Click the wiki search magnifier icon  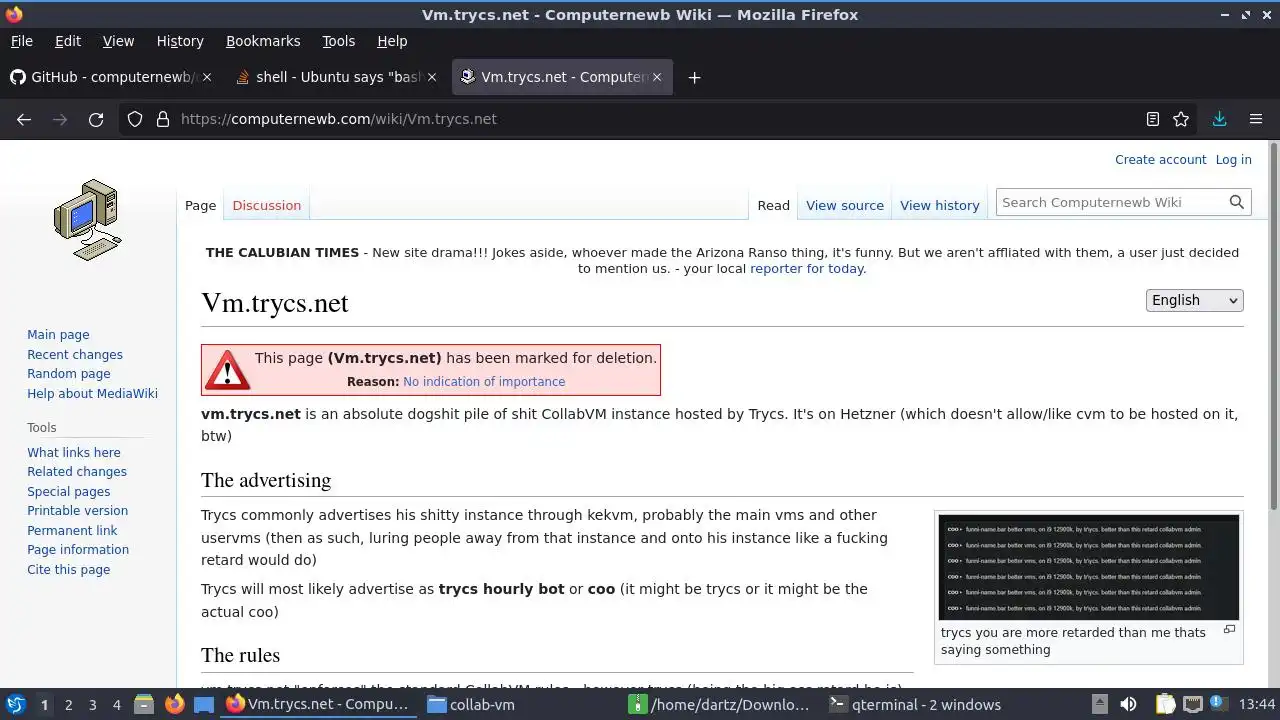tap(1237, 202)
